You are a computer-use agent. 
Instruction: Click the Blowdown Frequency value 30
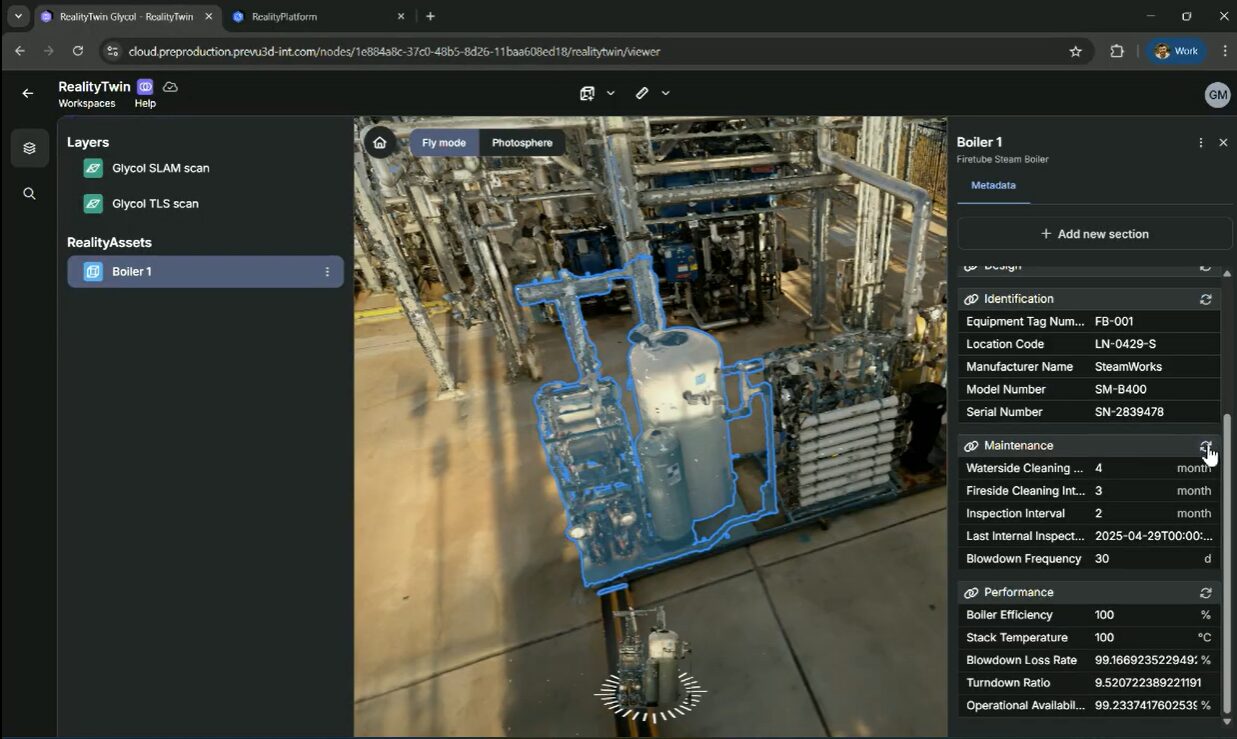[1101, 559]
